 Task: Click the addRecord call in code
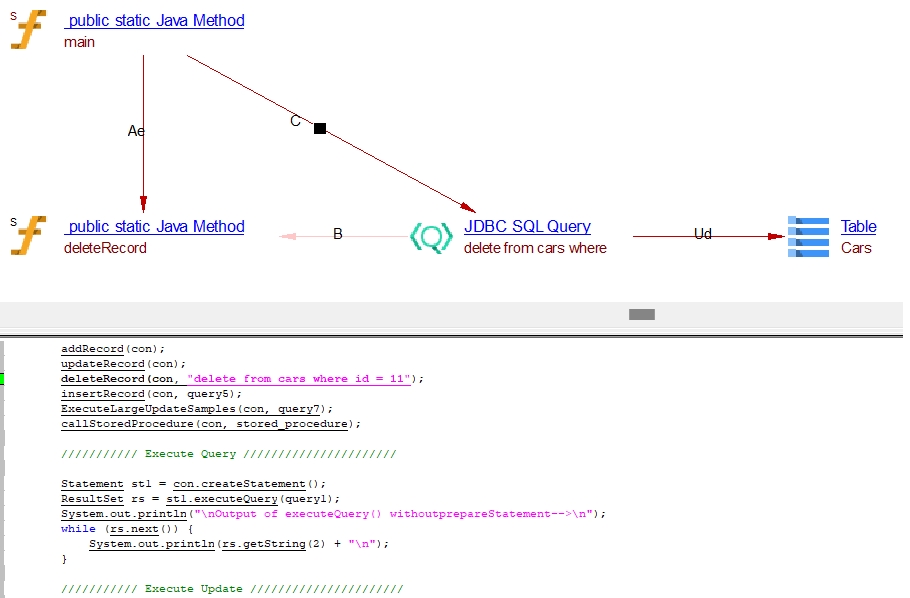(x=92, y=349)
